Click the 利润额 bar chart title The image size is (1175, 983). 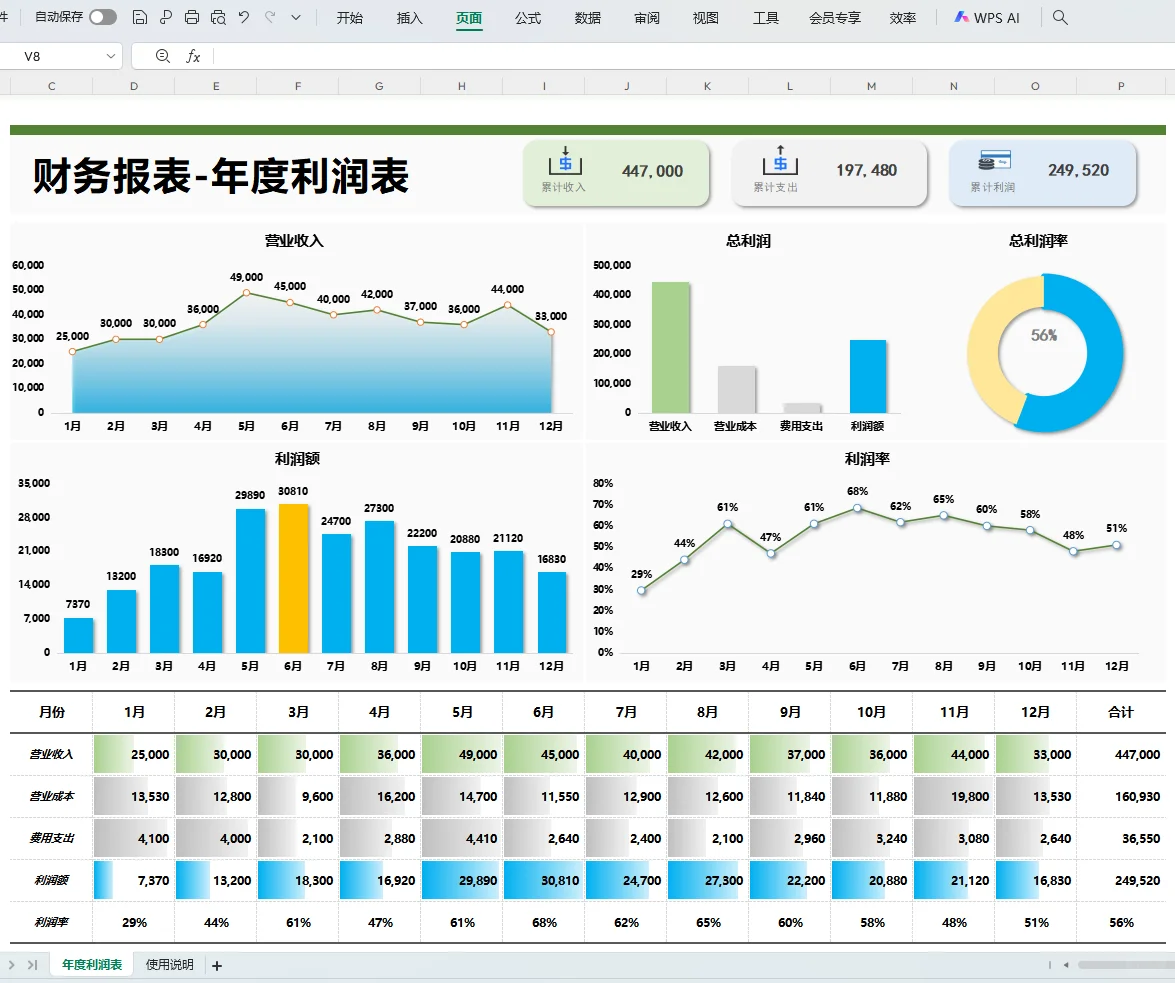[x=297, y=459]
